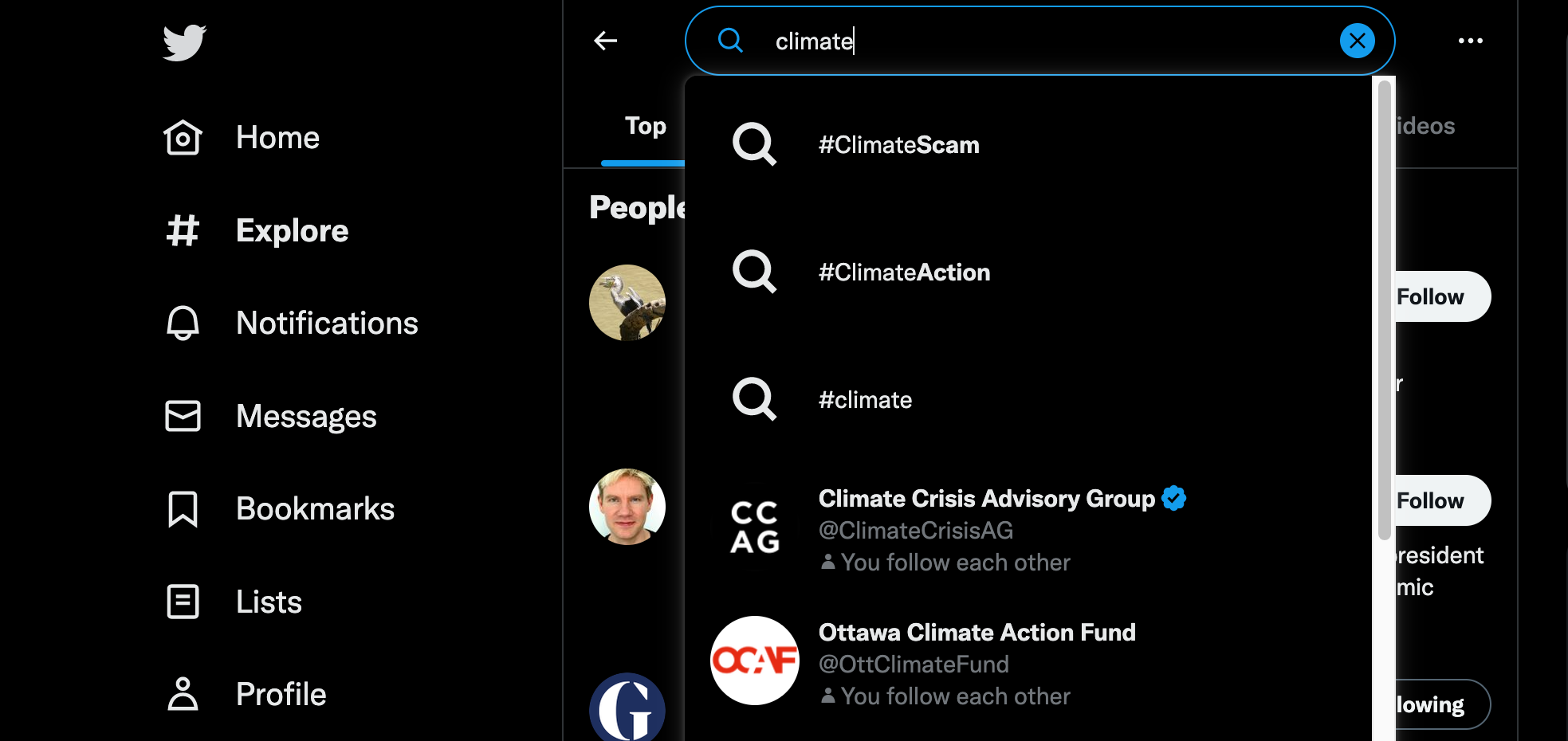1568x741 pixels.
Task: Open Messages envelope icon
Action: 183,416
